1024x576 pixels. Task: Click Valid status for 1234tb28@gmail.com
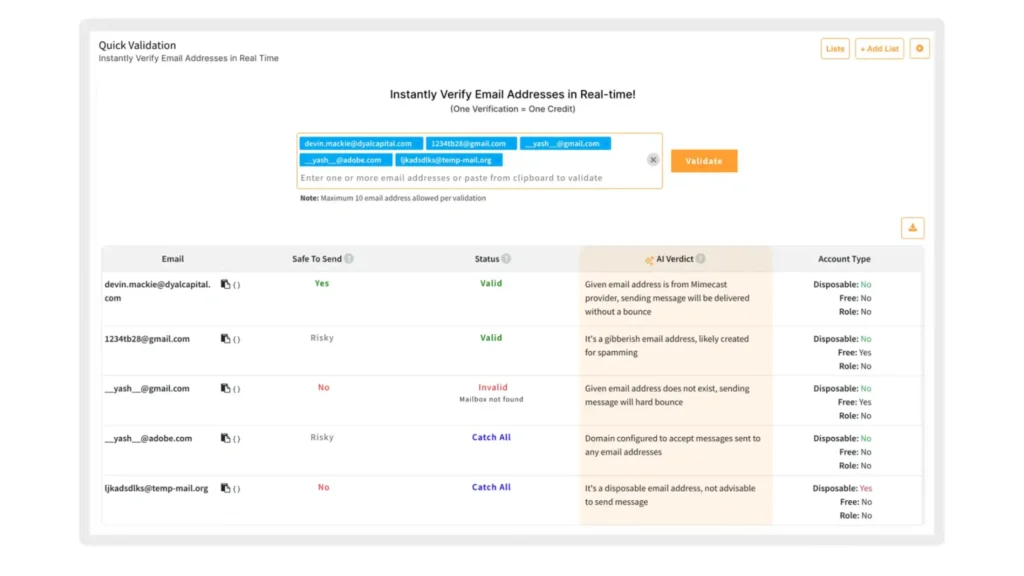491,338
